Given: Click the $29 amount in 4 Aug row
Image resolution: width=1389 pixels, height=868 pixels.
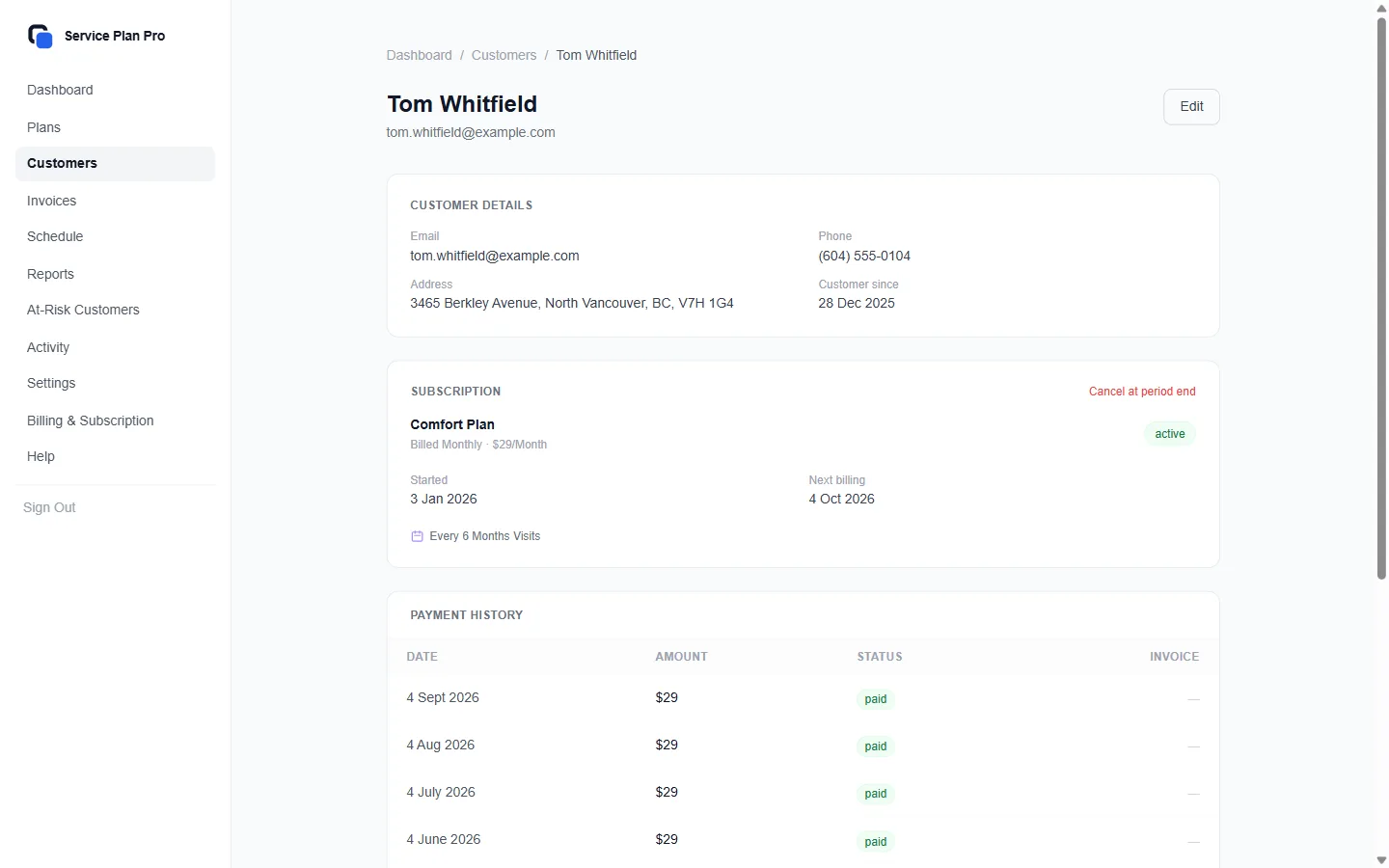Looking at the screenshot, I should point(667,745).
